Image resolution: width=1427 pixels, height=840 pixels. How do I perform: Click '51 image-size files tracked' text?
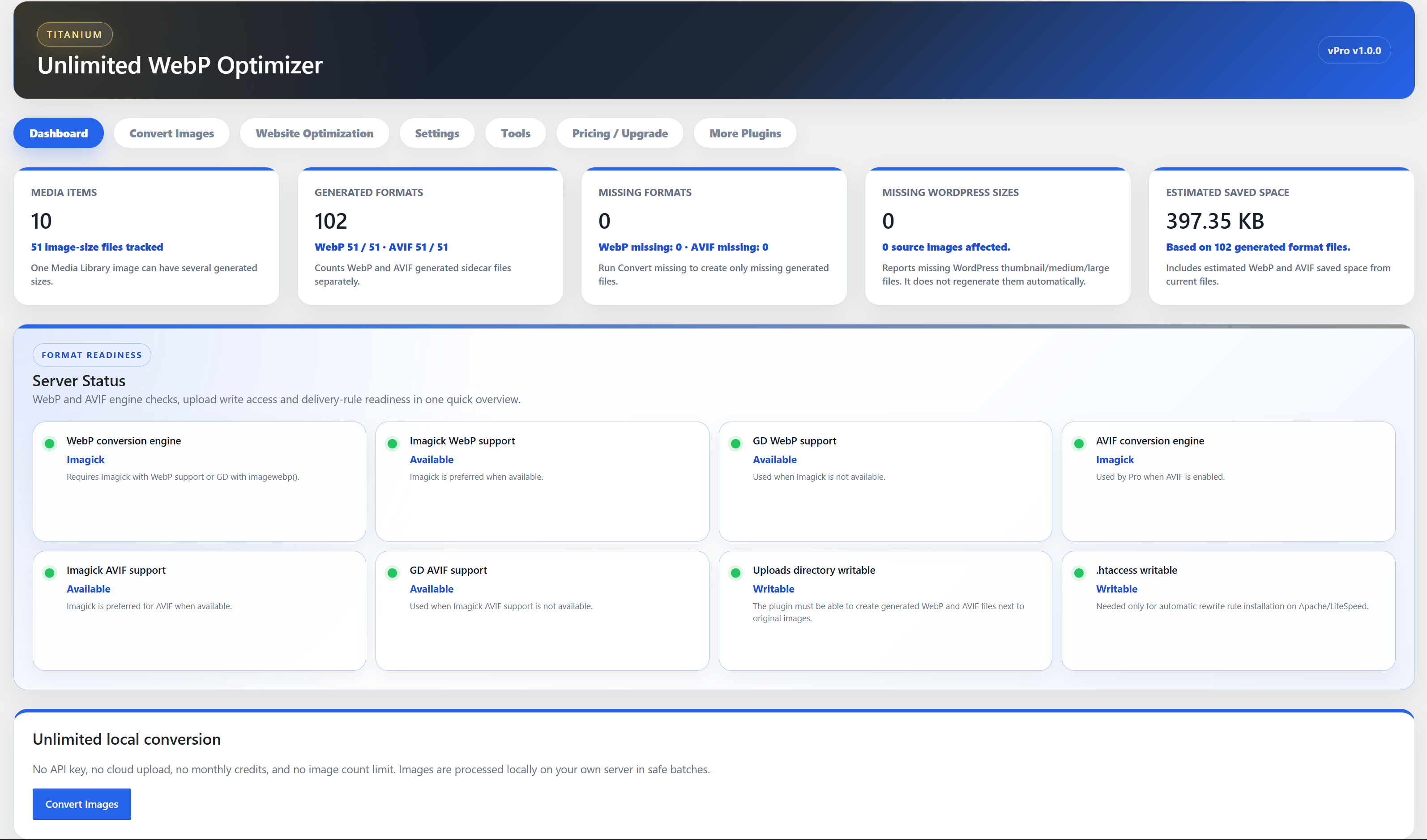(97, 247)
